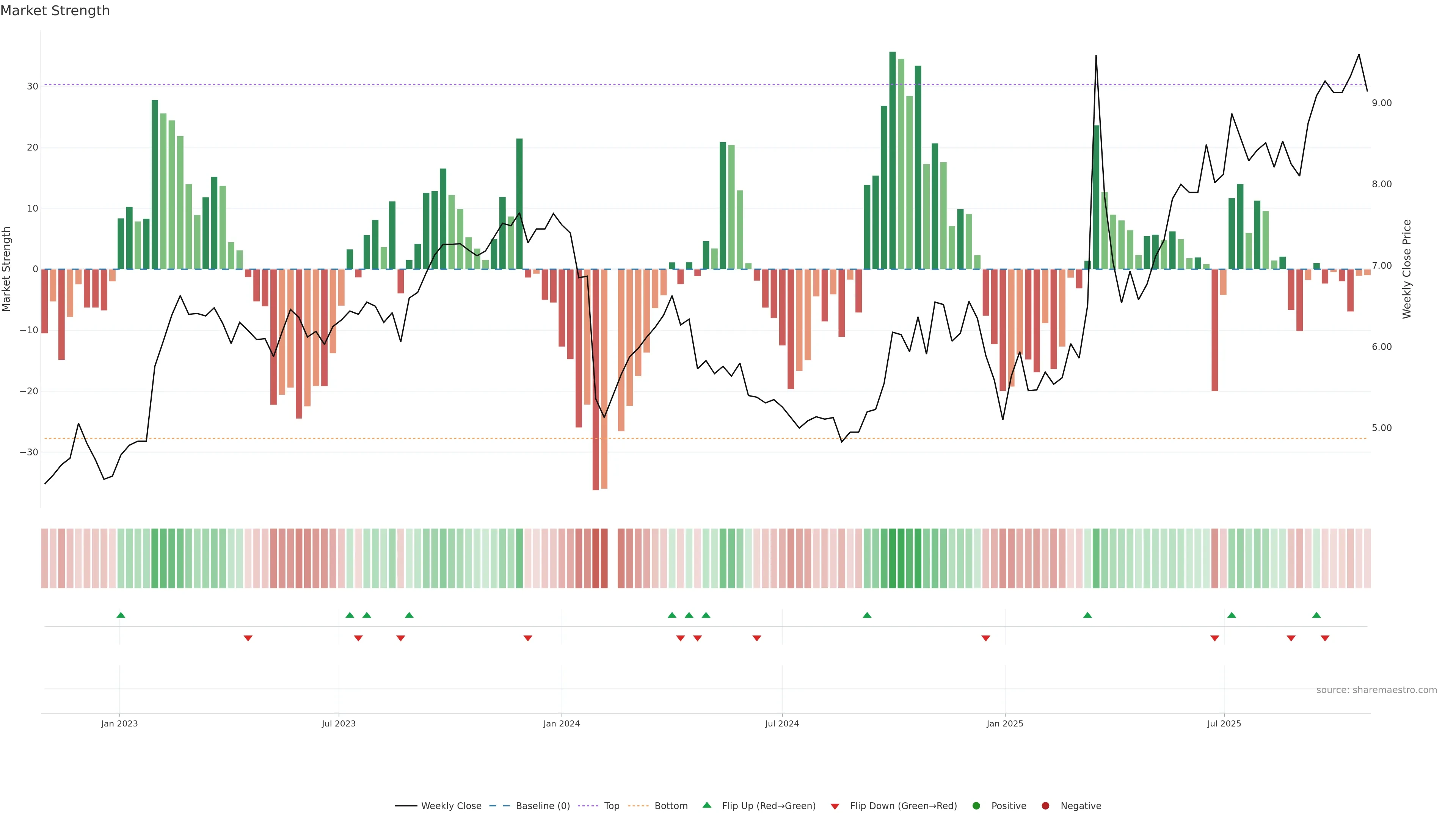Click the Jul 2024 x-axis label

[x=782, y=723]
